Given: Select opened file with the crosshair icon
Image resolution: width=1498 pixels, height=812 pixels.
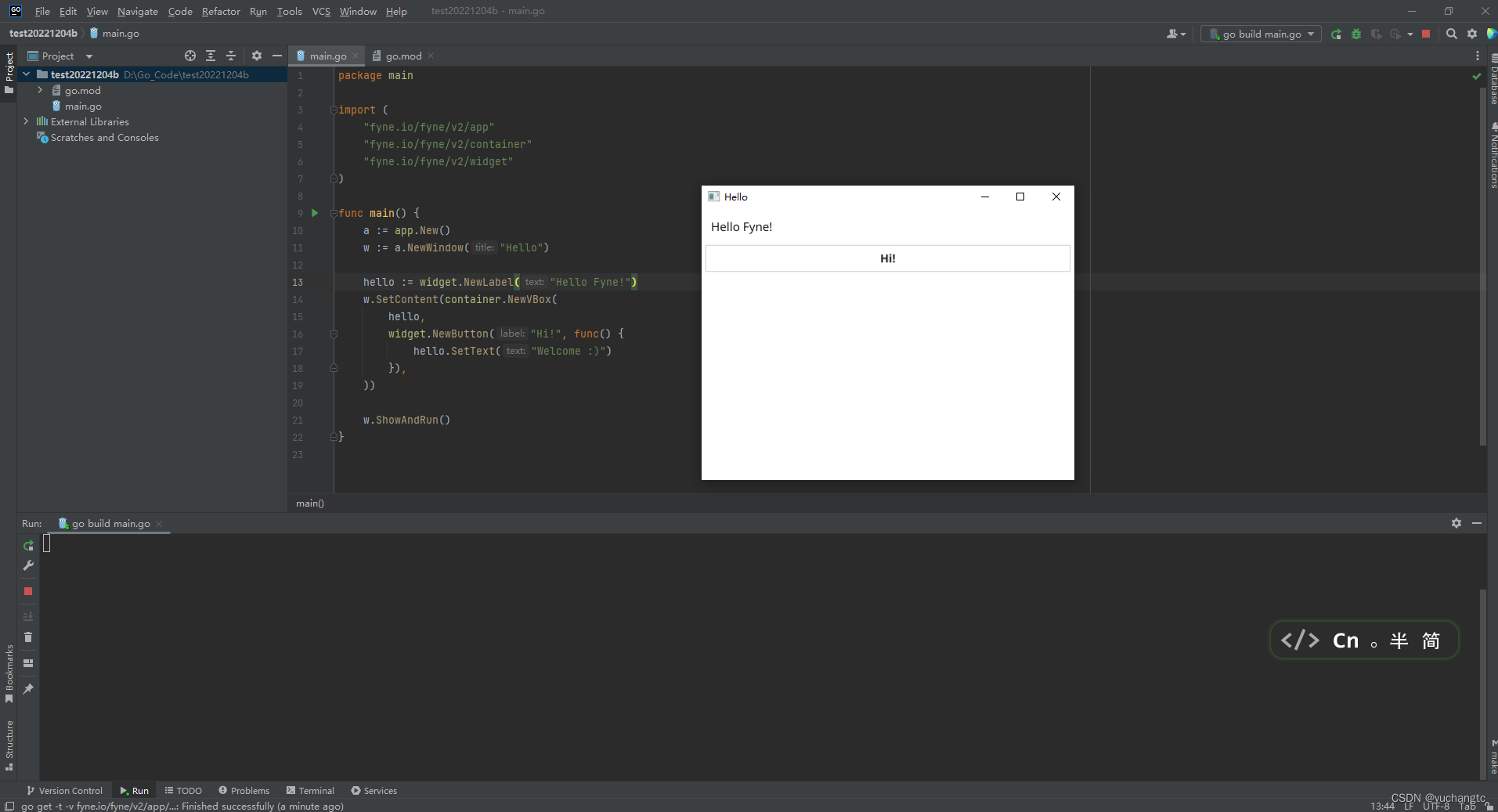Looking at the screenshot, I should 190,56.
